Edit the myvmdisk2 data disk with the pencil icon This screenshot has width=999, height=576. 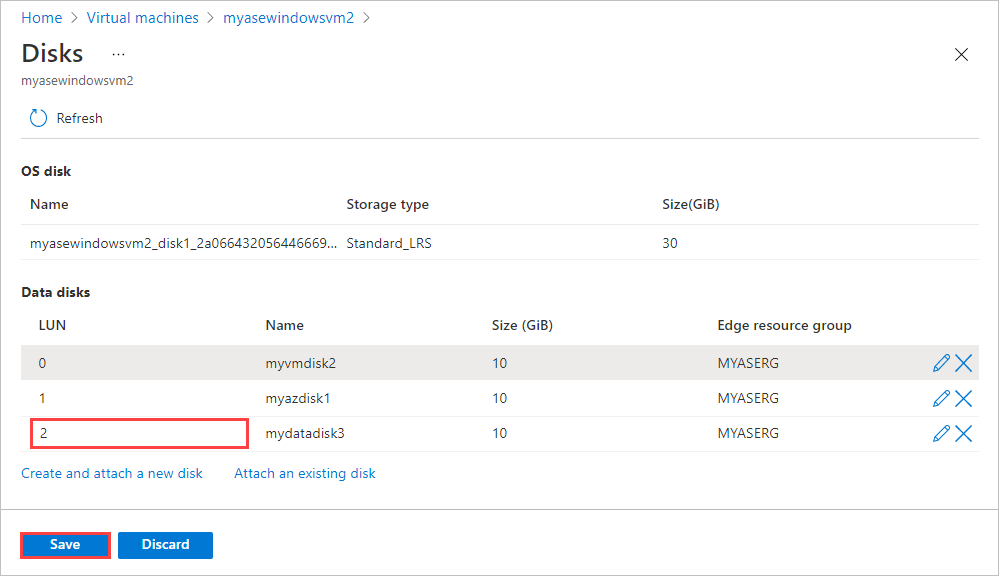(941, 363)
